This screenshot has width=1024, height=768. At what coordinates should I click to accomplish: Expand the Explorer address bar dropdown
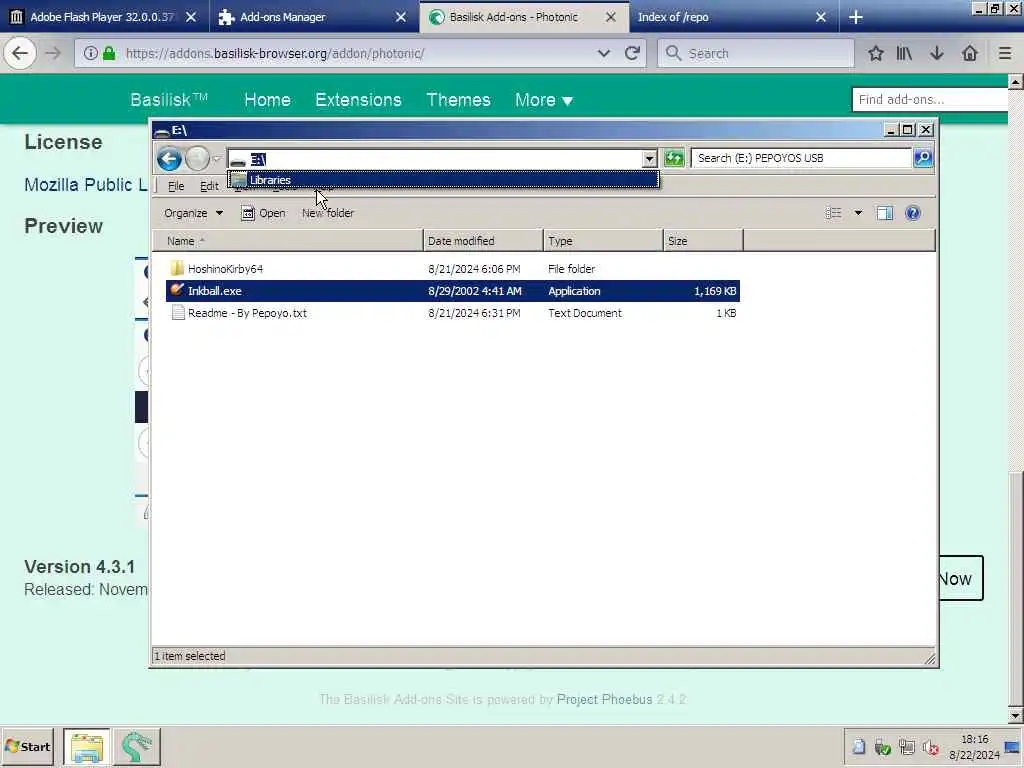click(x=648, y=159)
